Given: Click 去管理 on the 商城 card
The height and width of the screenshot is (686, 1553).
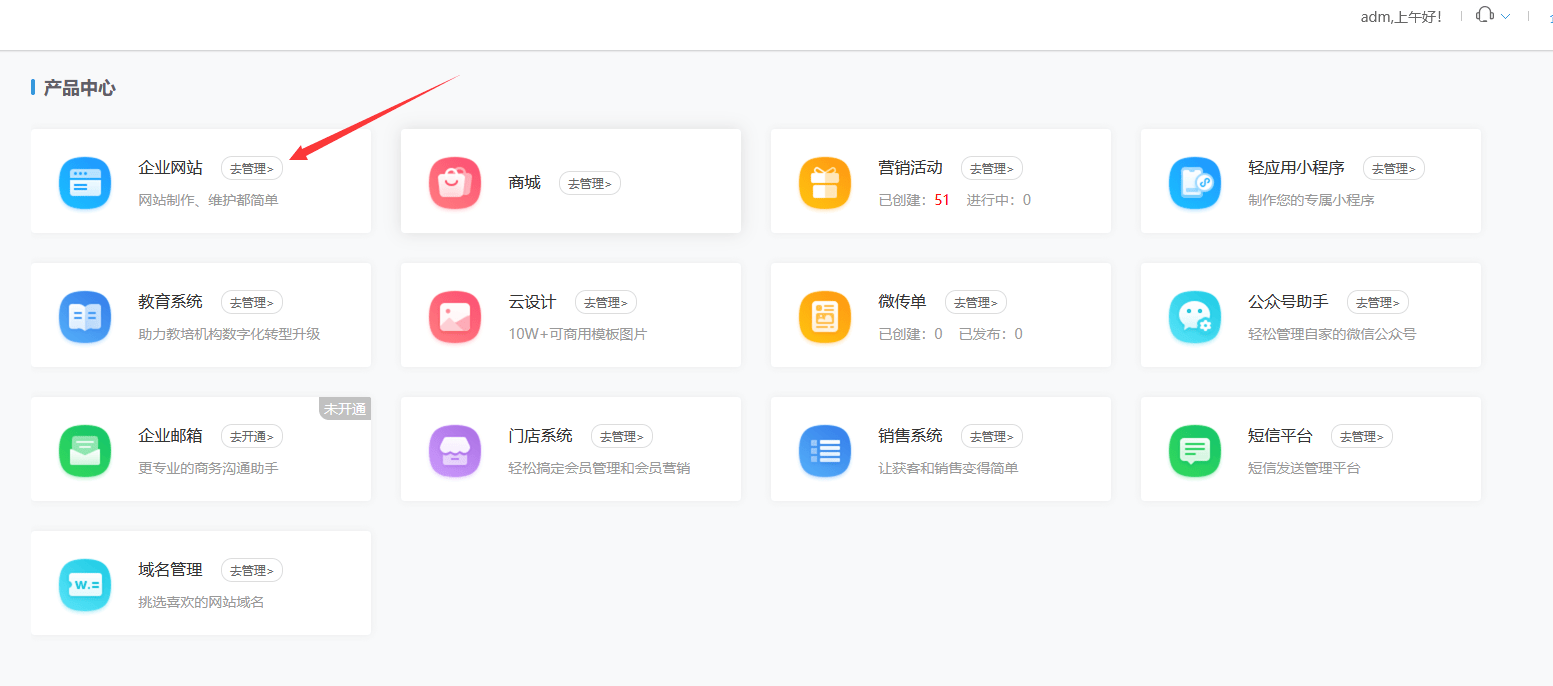Looking at the screenshot, I should (589, 183).
